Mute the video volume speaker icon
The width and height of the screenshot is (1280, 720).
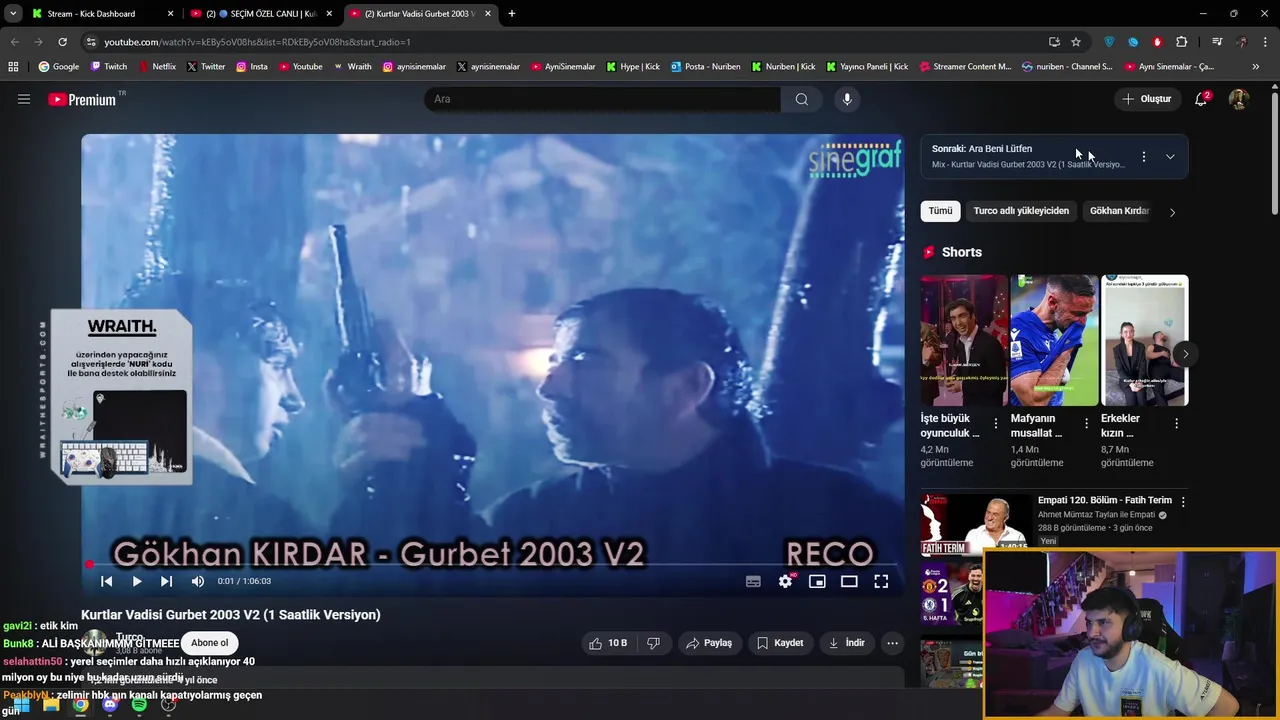[198, 581]
